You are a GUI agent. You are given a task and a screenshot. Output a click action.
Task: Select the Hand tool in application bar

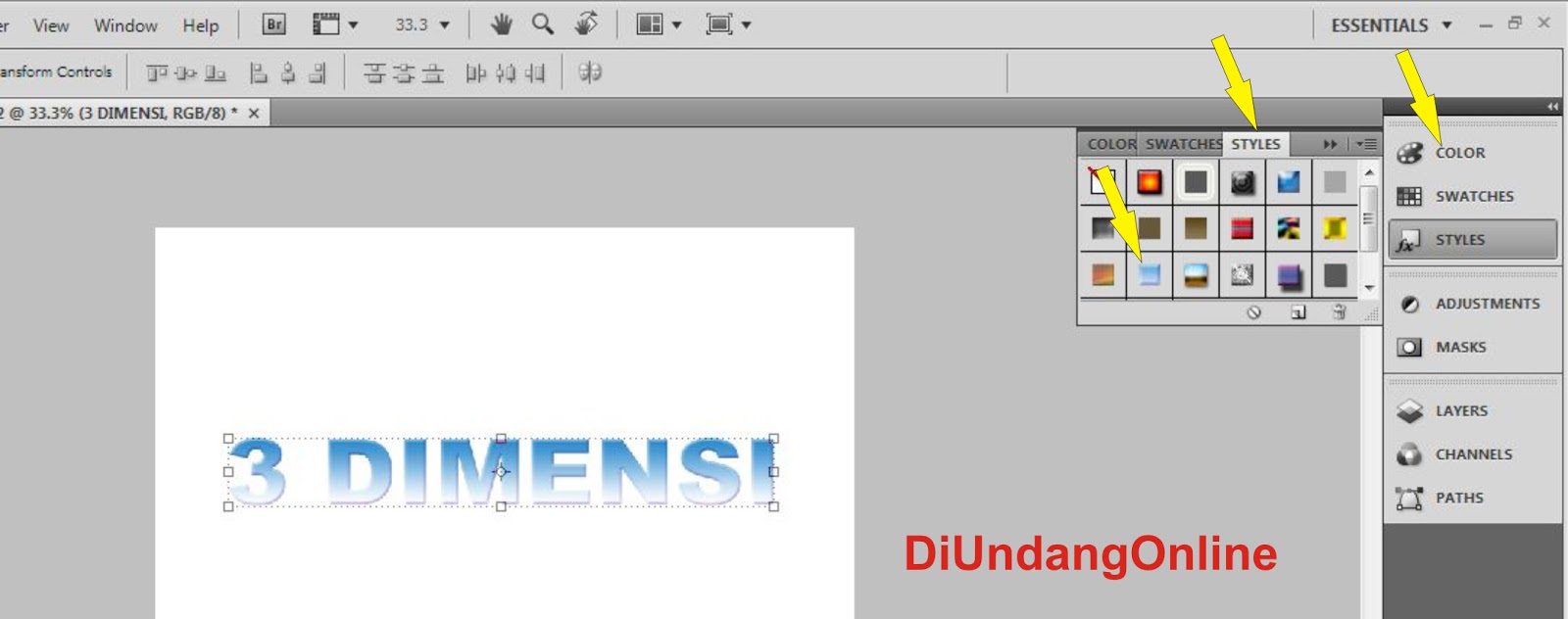click(502, 24)
